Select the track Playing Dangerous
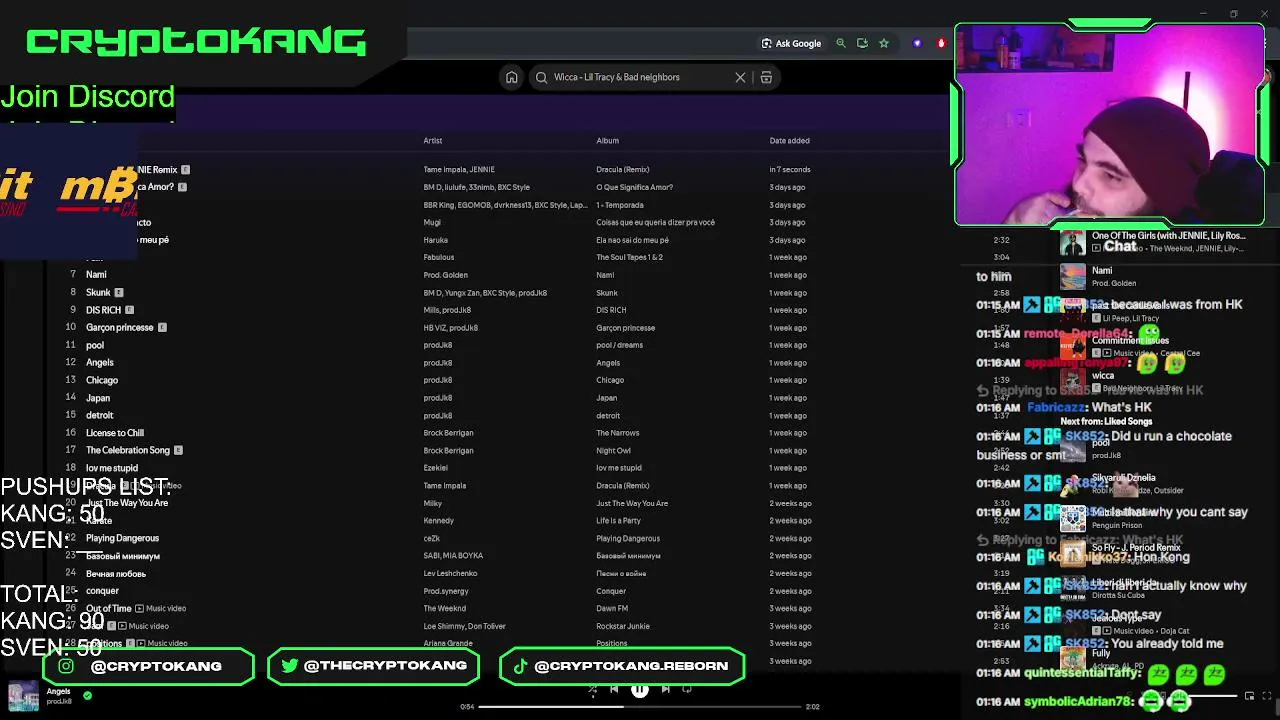 point(122,538)
